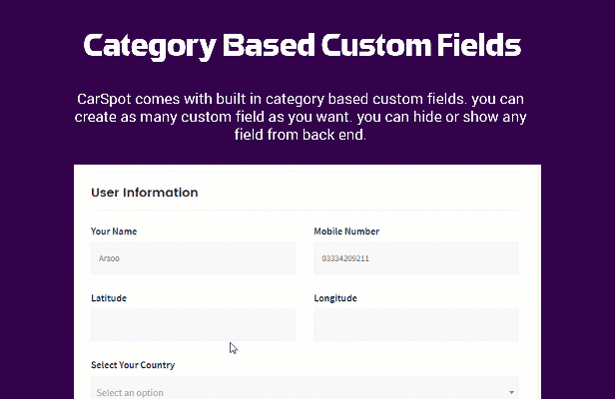This screenshot has height=399, width=615.
Task: Open the Select Your Country dropdown
Action: pos(305,388)
